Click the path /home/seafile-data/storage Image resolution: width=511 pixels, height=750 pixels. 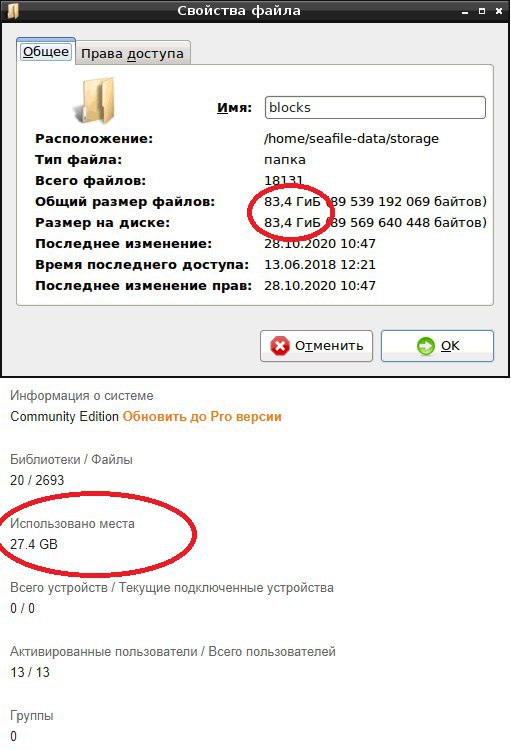351,139
